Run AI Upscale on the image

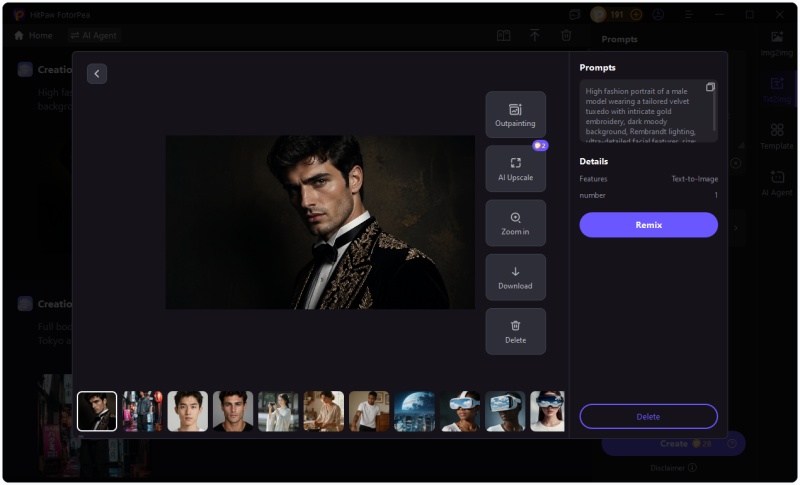click(x=515, y=169)
